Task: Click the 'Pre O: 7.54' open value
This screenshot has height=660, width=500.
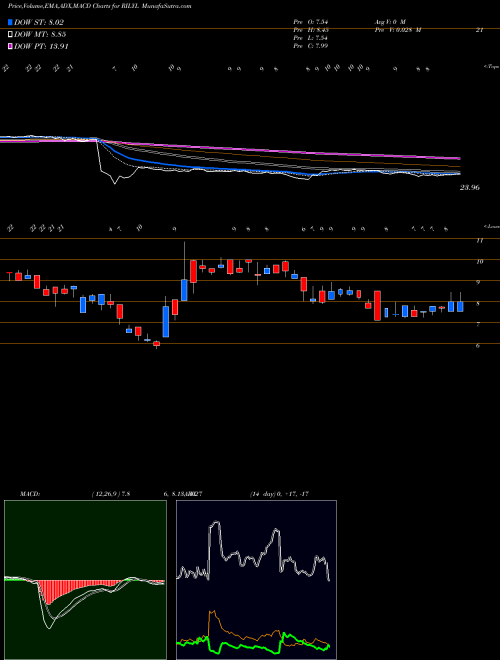Action: click(x=311, y=22)
